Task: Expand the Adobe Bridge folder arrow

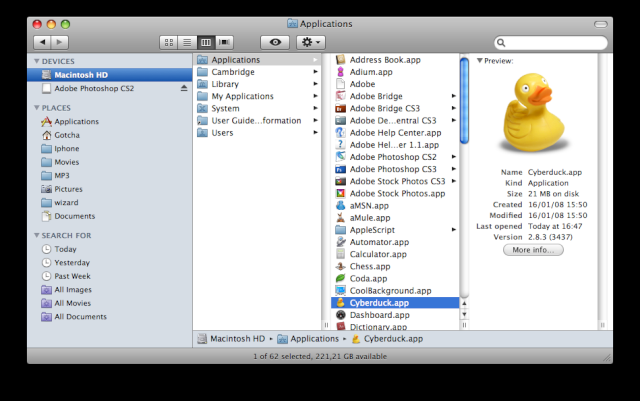Action: click(x=453, y=96)
